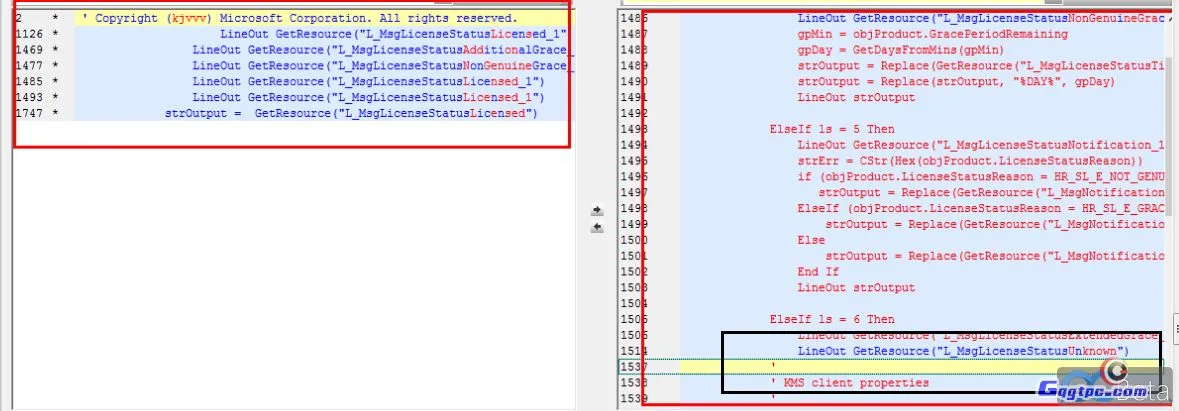
Task: Click the standalone 'Else' line at 1500
Action: [x=811, y=240]
